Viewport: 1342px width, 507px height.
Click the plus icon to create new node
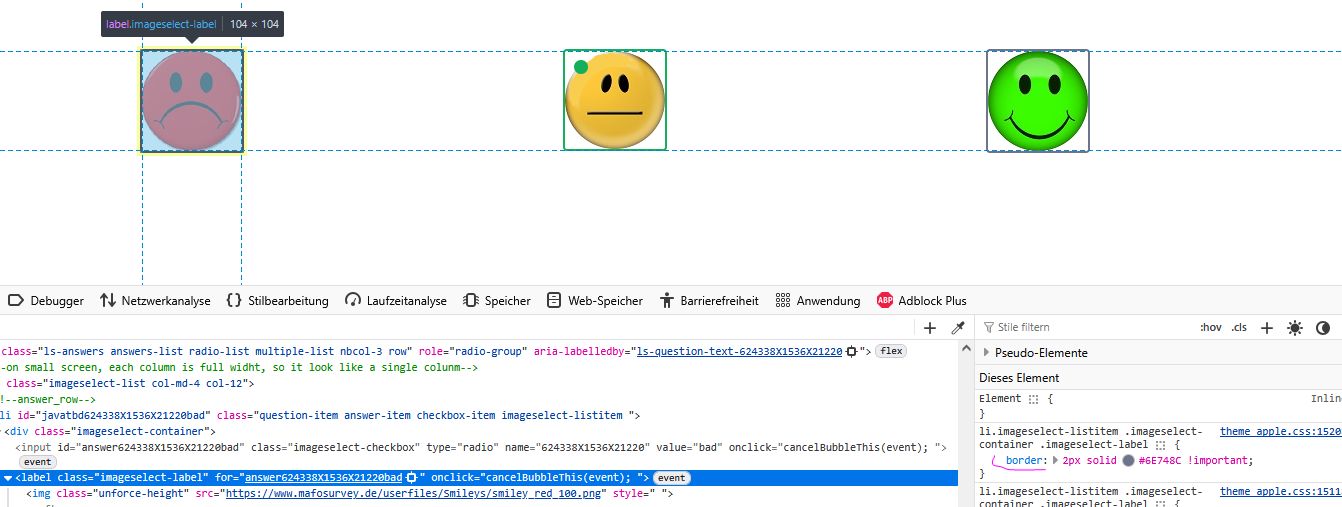click(x=930, y=328)
